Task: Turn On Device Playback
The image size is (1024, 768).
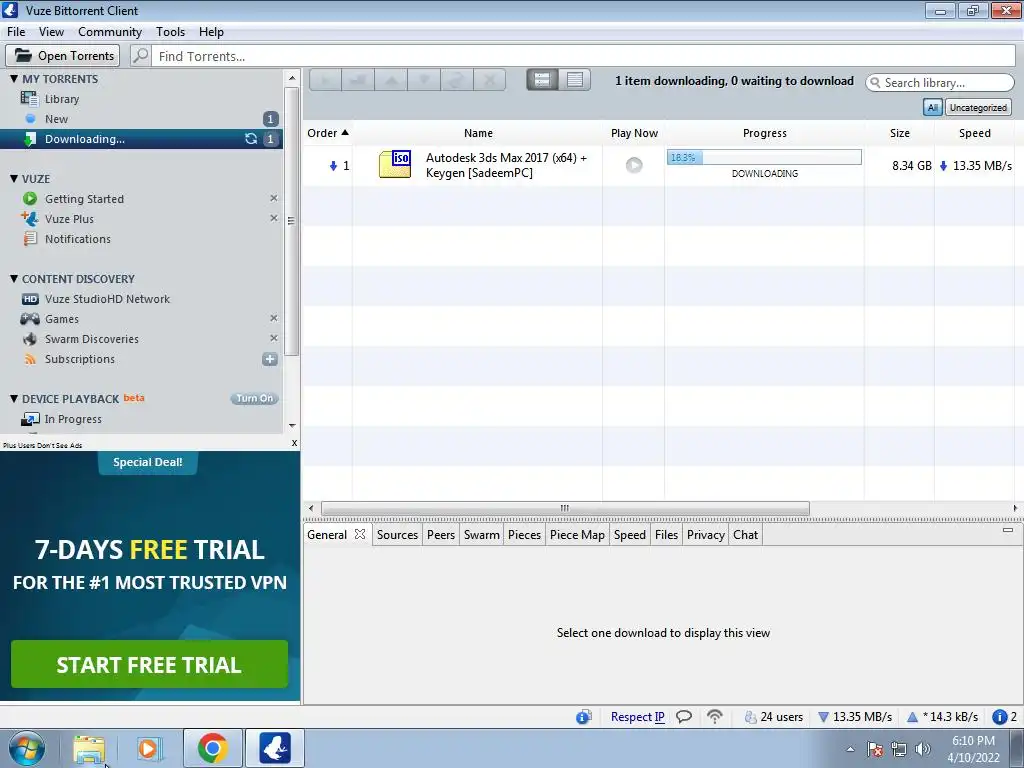Action: coord(254,398)
